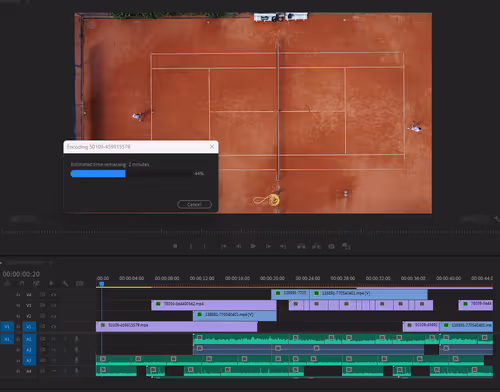Toggle A3 track targeting
The width and height of the screenshot is (500, 392).
[x=29, y=360]
